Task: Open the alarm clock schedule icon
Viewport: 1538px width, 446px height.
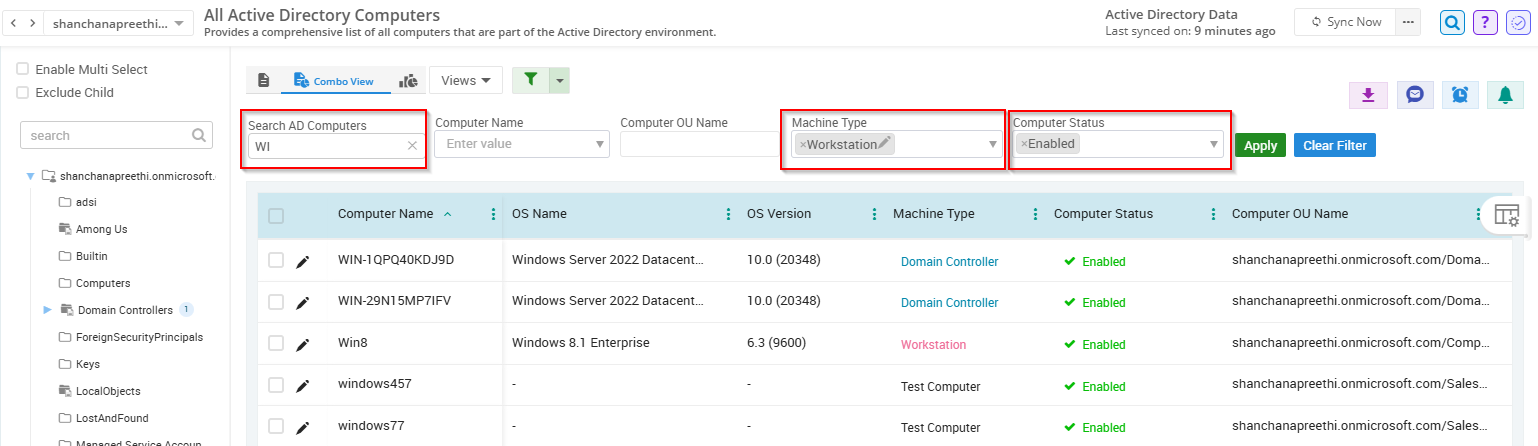Action: tap(1460, 95)
